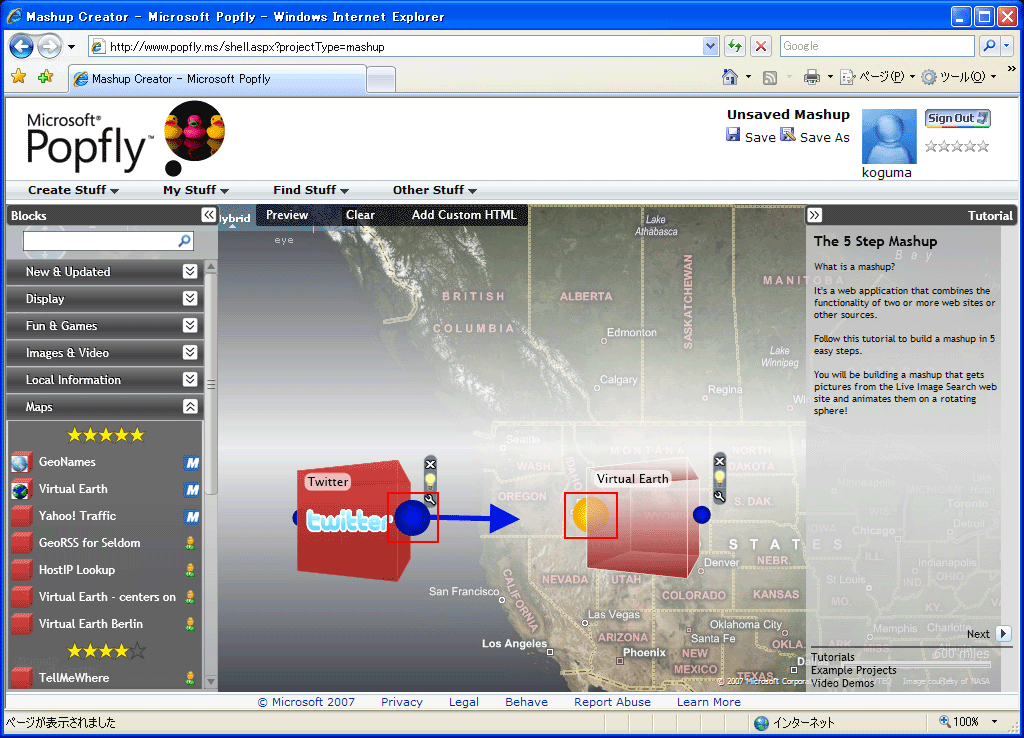
Task: Open the Twitter block's wrench settings
Action: tap(430, 500)
